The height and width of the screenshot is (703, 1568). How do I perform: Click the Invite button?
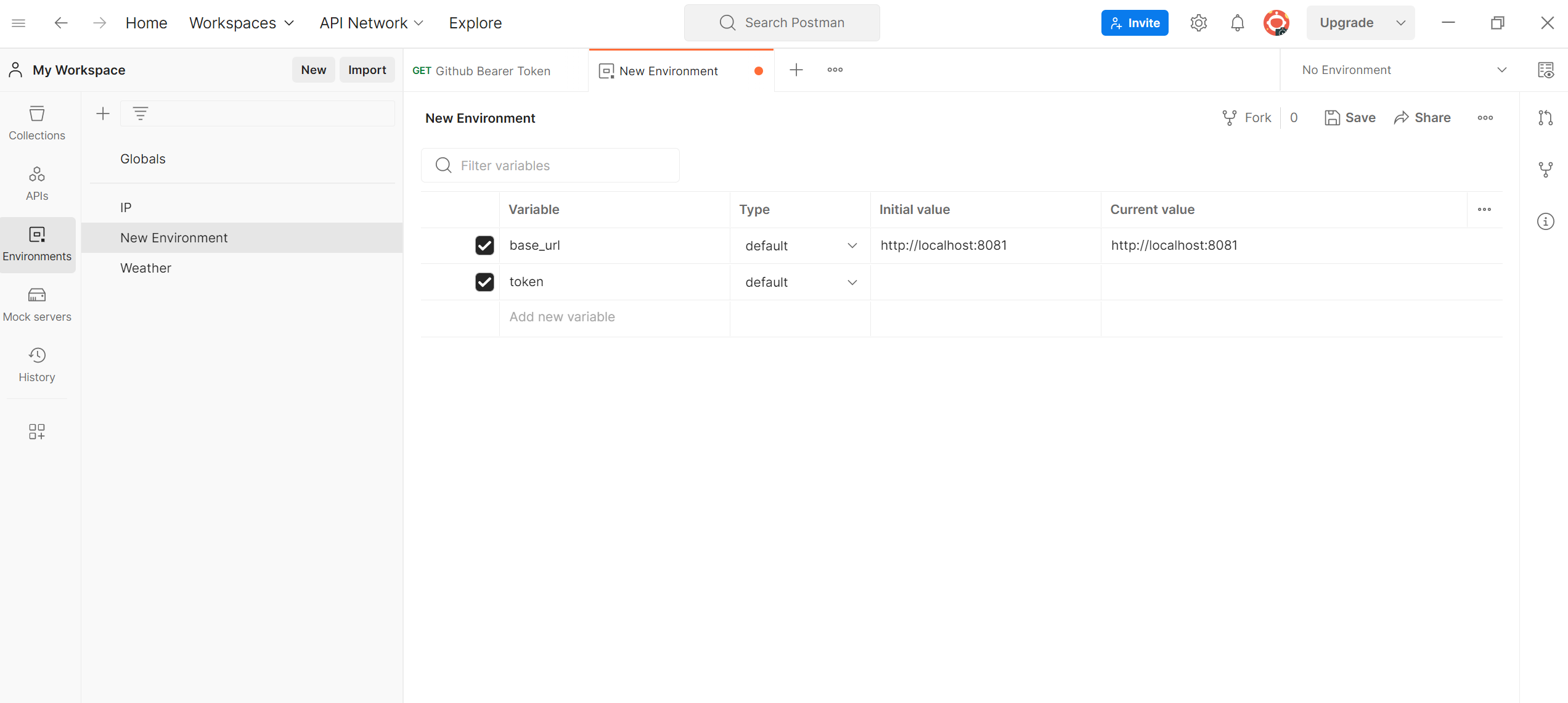[x=1134, y=22]
